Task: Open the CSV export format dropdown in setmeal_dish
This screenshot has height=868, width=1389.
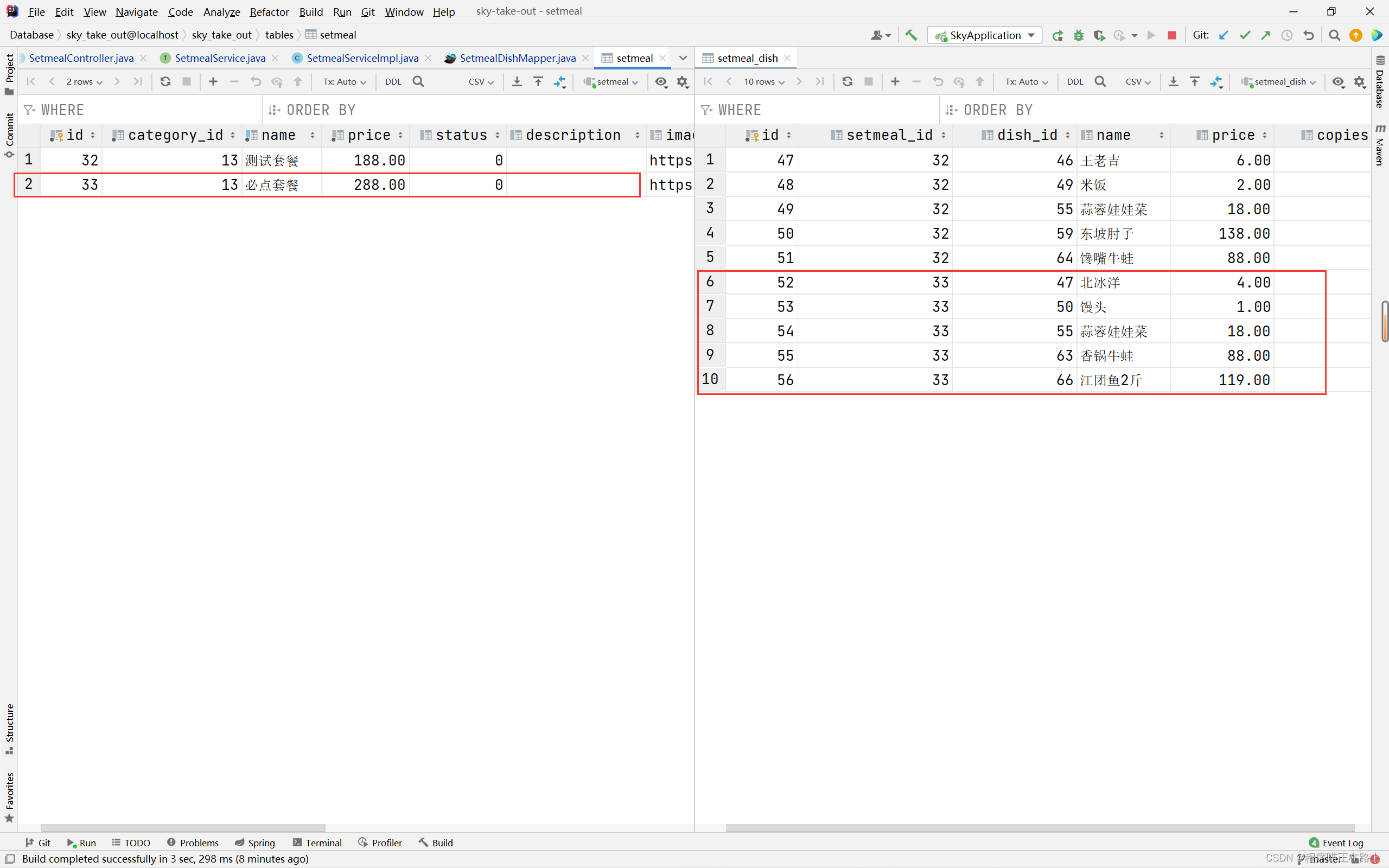Action: click(x=1138, y=81)
